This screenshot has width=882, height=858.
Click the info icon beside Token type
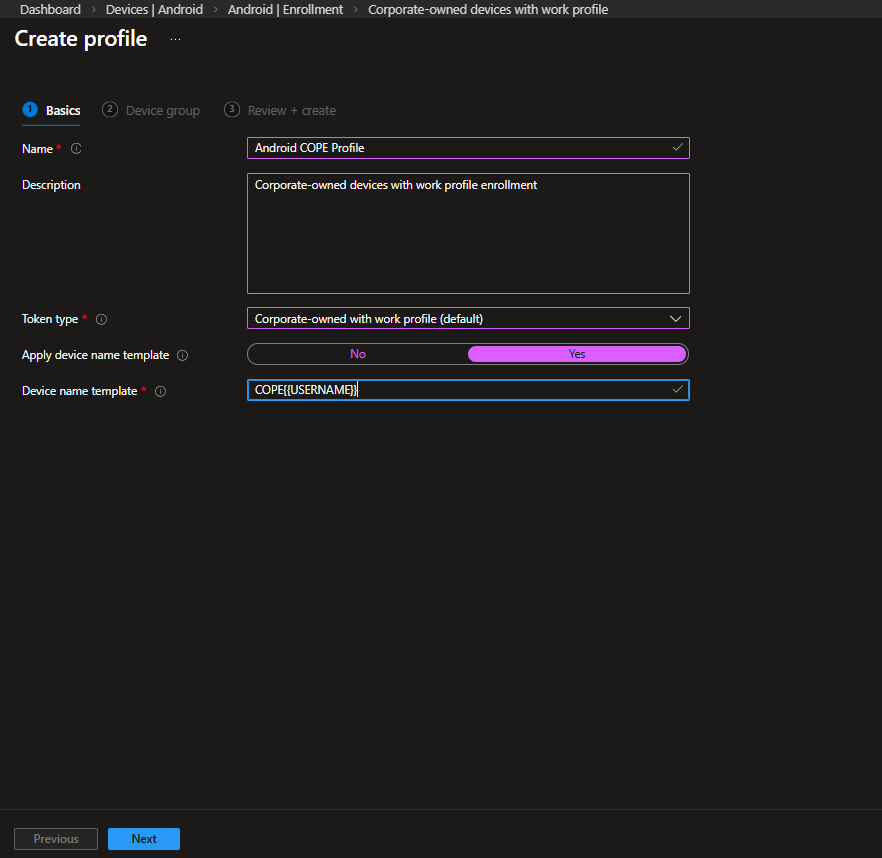tap(101, 319)
